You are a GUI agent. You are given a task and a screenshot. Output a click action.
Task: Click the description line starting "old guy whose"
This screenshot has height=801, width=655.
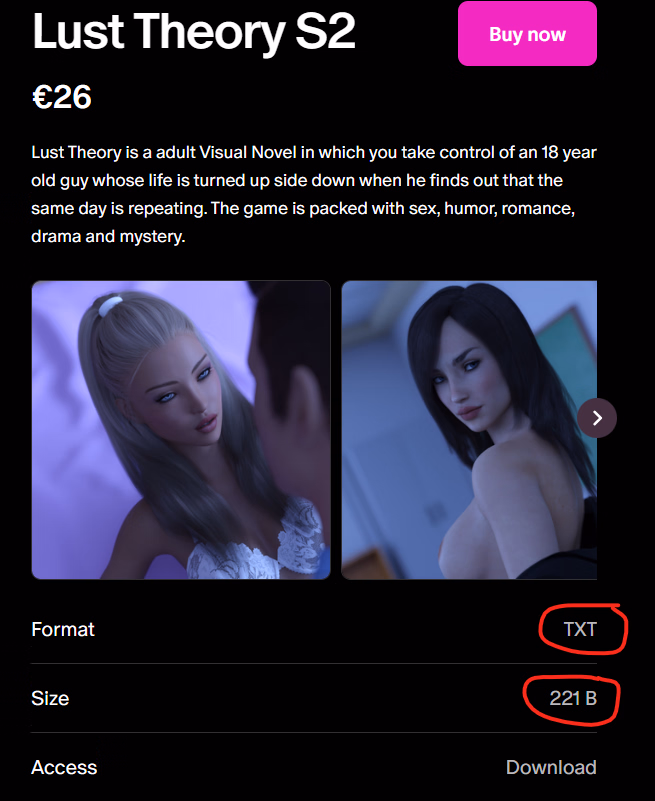tap(297, 180)
